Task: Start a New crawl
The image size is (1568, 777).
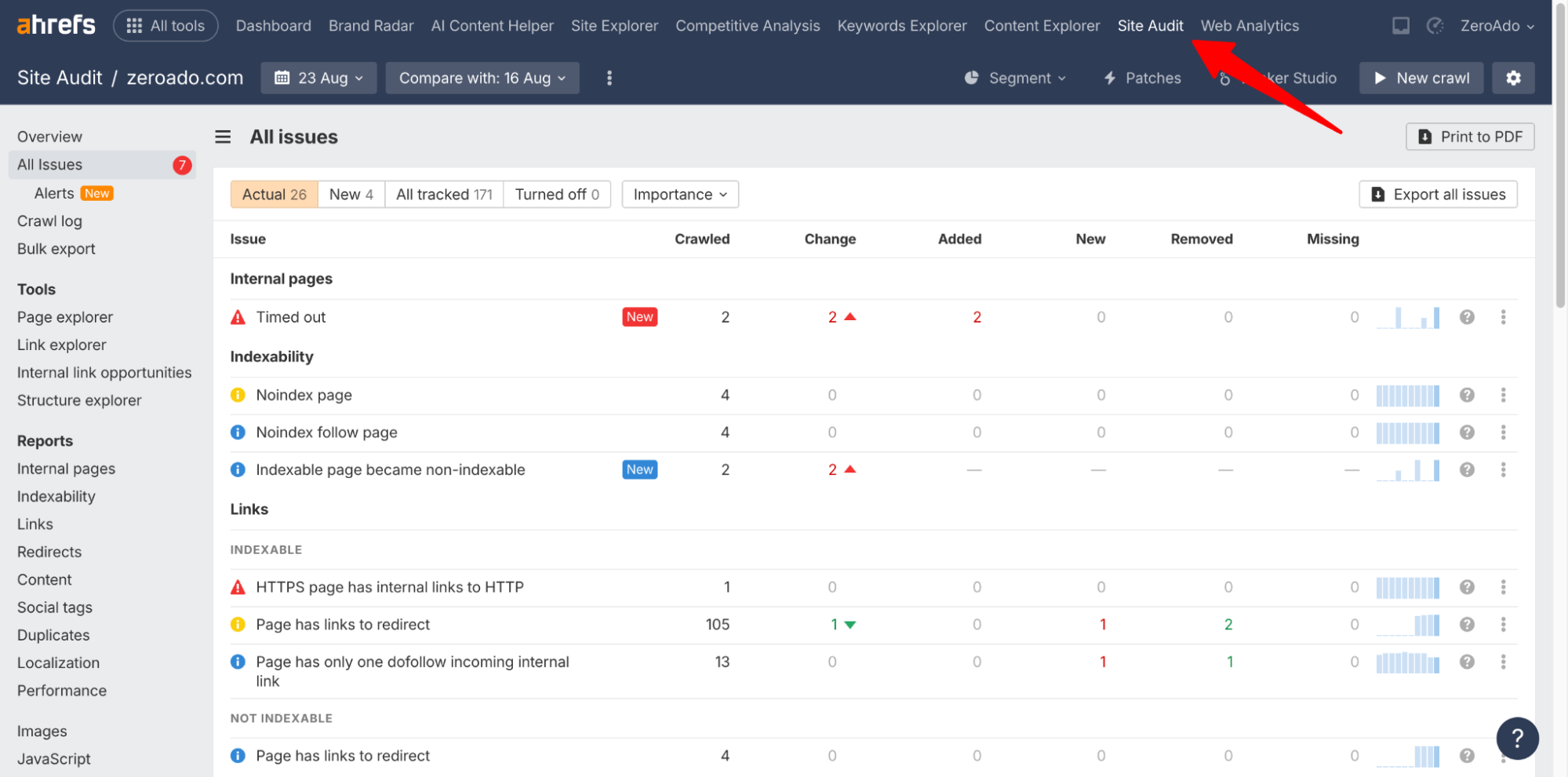Action: (1421, 78)
